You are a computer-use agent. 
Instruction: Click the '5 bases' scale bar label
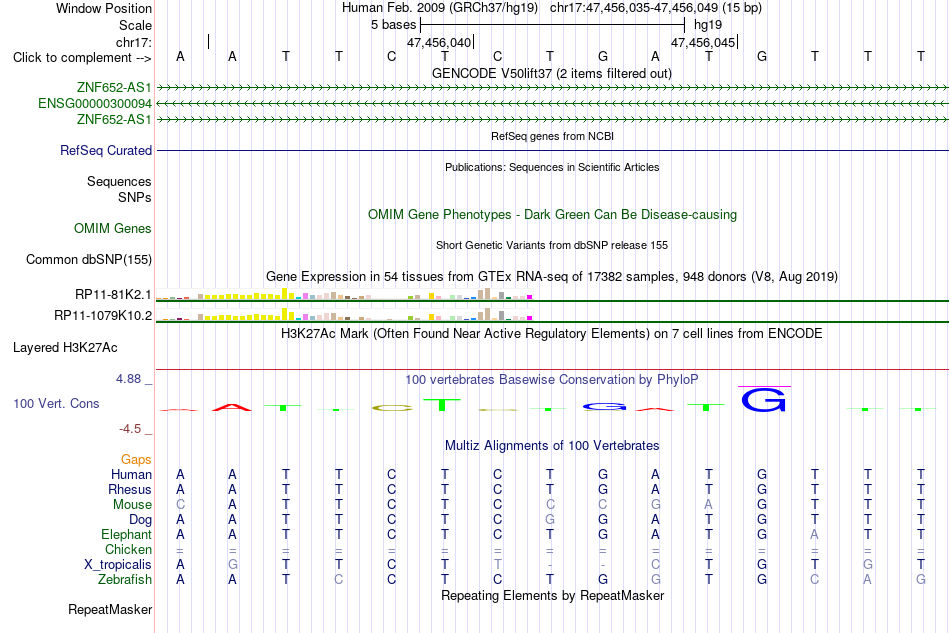(393, 25)
